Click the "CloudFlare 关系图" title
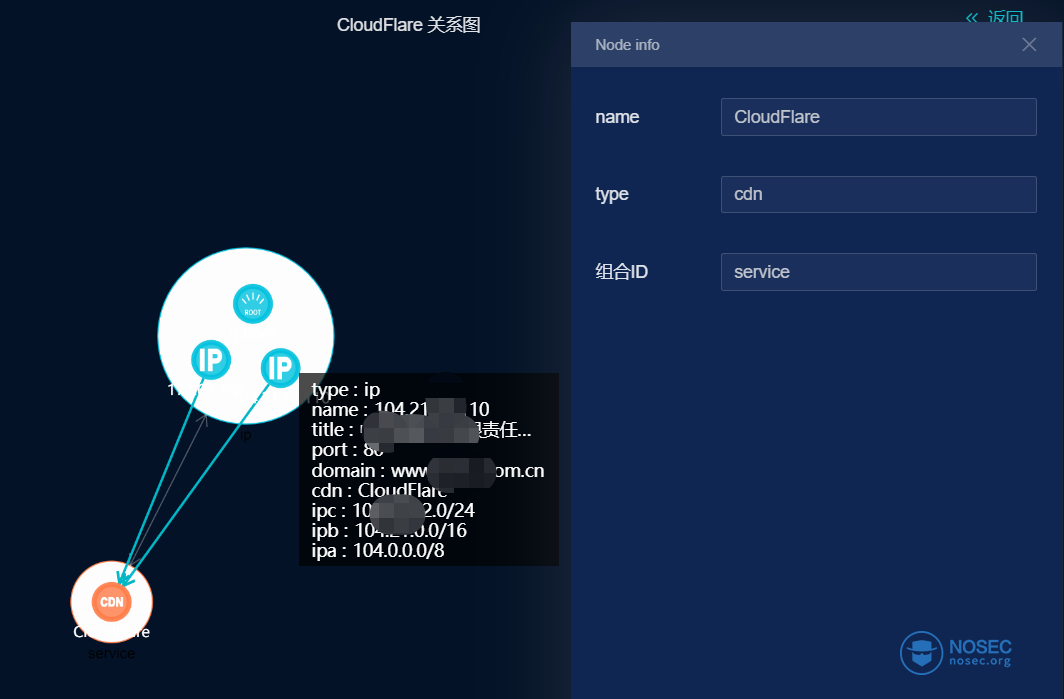The width and height of the screenshot is (1064, 699). coord(408,25)
